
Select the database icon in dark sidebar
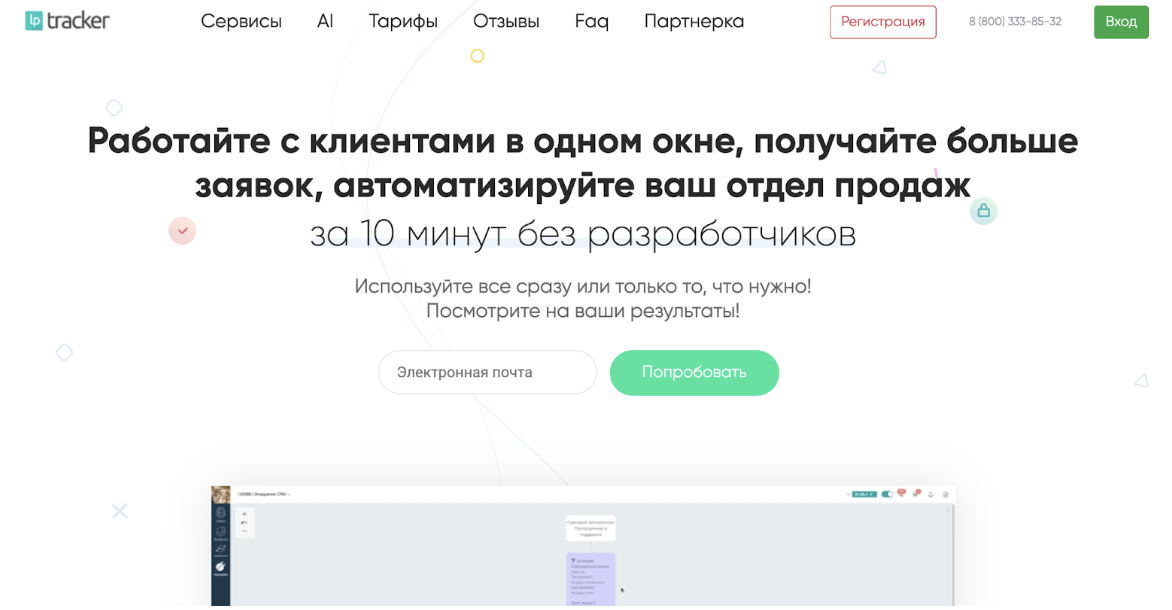220,513
